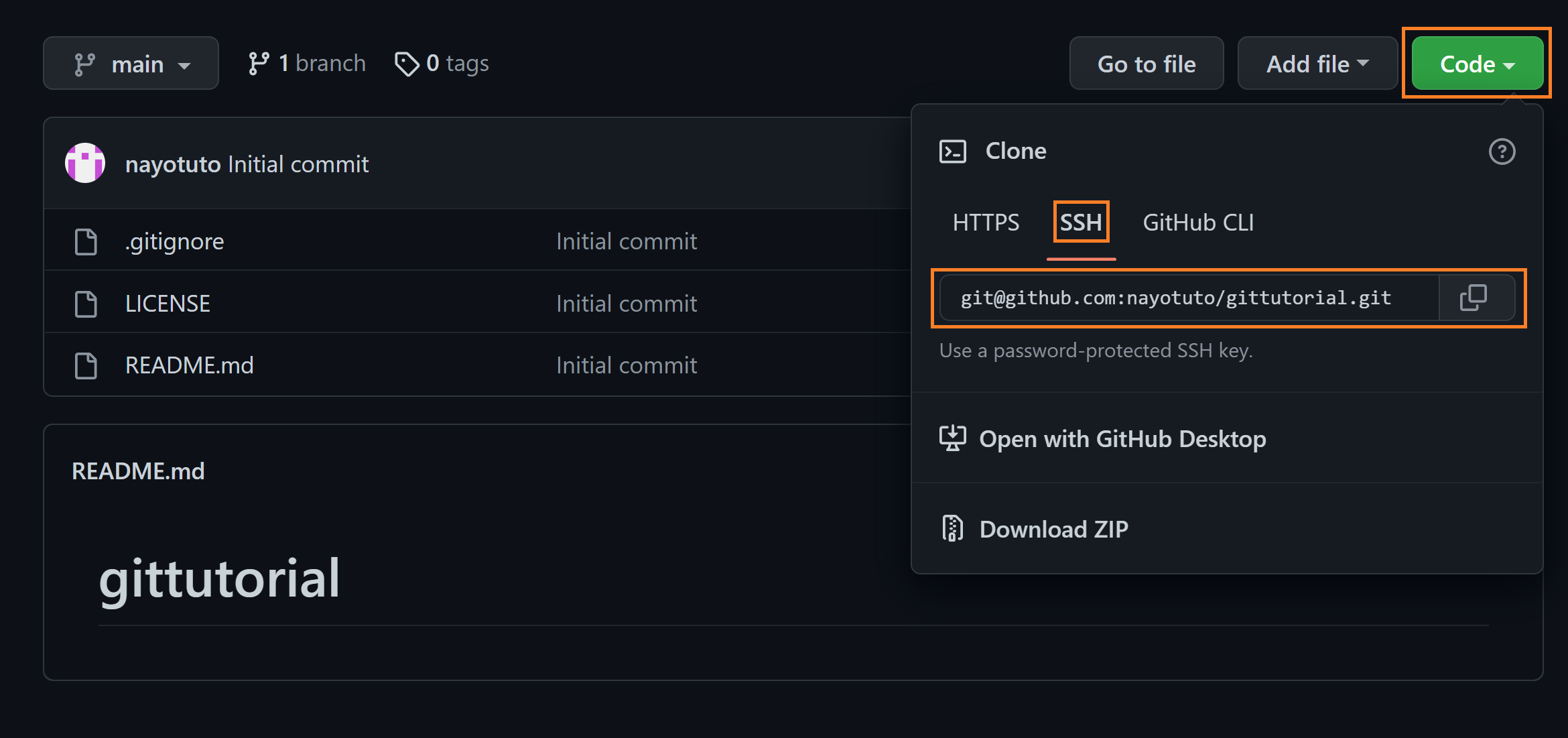Screen dimensions: 1568x738
Task: Click the branch icon beside 1 branch
Action: pyautogui.click(x=259, y=64)
